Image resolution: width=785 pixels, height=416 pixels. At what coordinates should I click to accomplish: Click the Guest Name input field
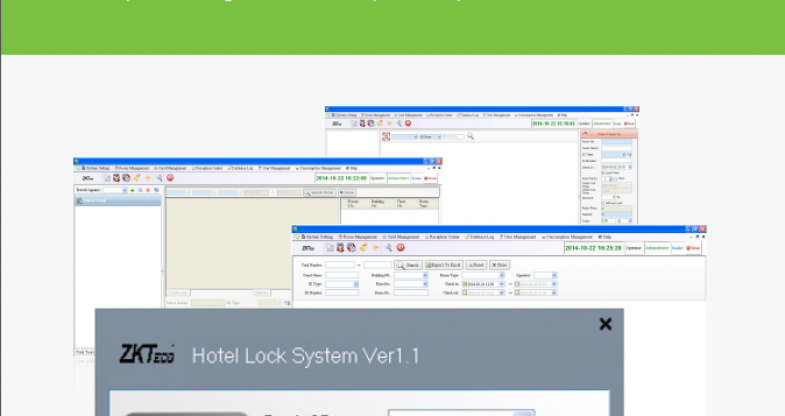pyautogui.click(x=340, y=274)
